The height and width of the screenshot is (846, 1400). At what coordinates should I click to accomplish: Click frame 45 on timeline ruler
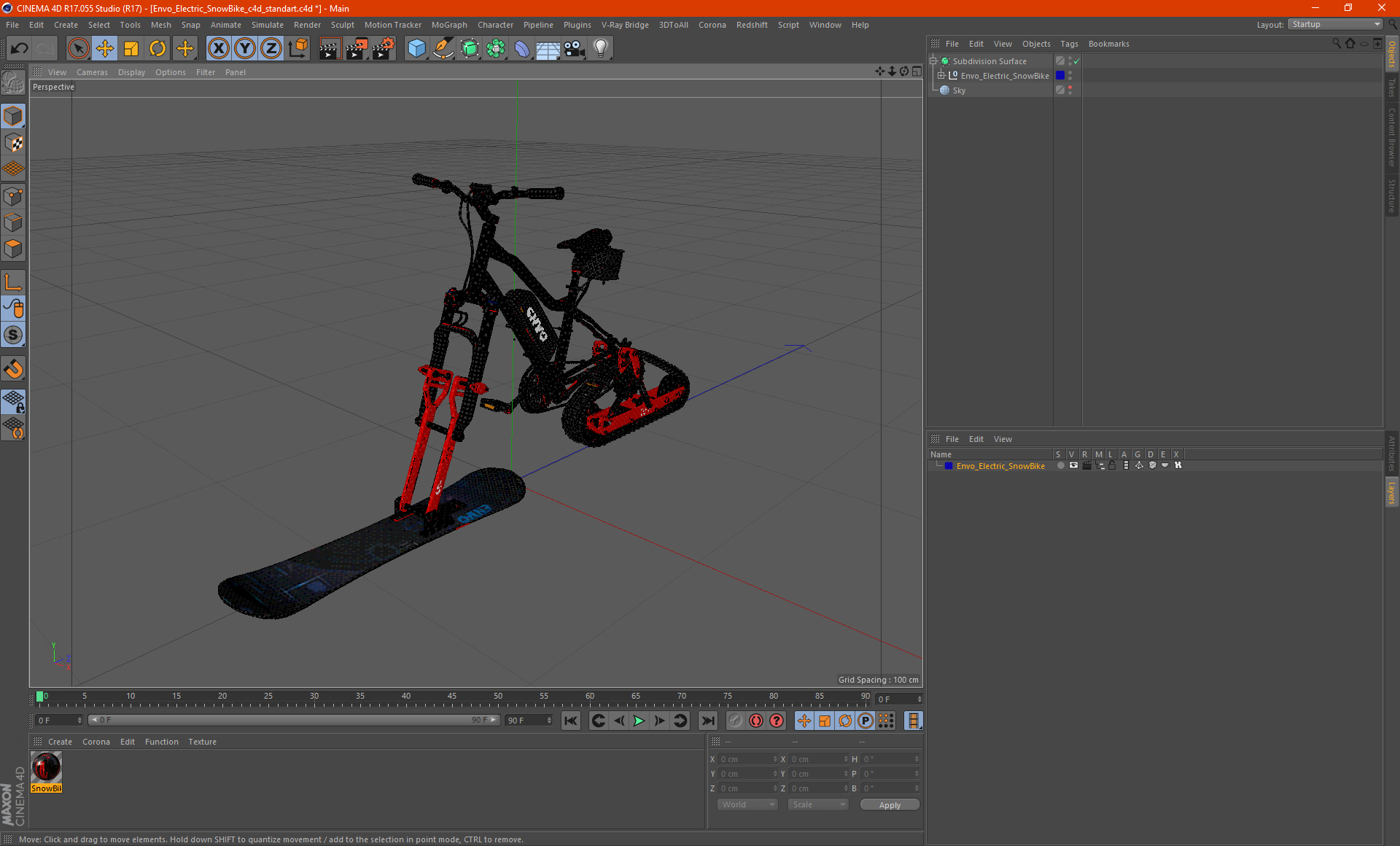[x=452, y=696]
